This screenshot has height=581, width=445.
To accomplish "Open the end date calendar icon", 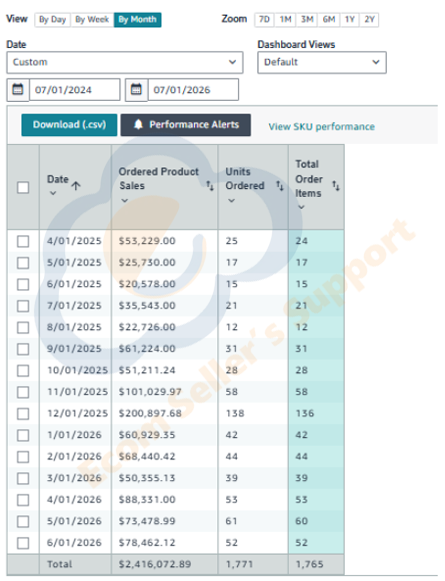I will 136,90.
